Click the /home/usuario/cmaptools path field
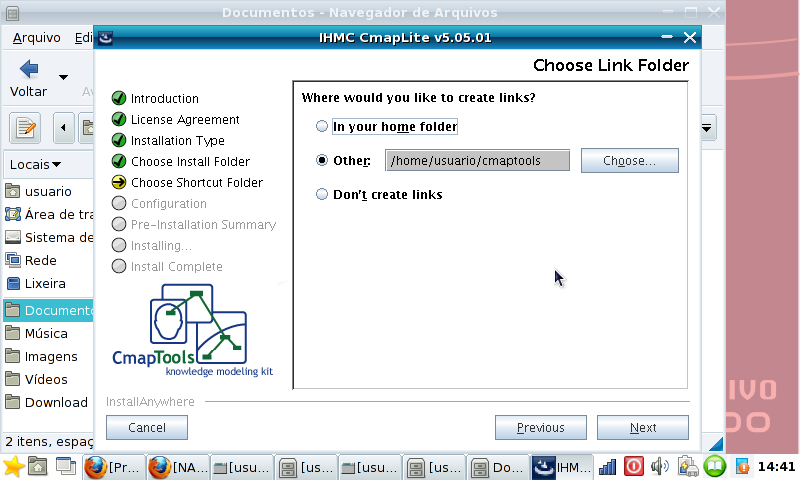 [478, 161]
